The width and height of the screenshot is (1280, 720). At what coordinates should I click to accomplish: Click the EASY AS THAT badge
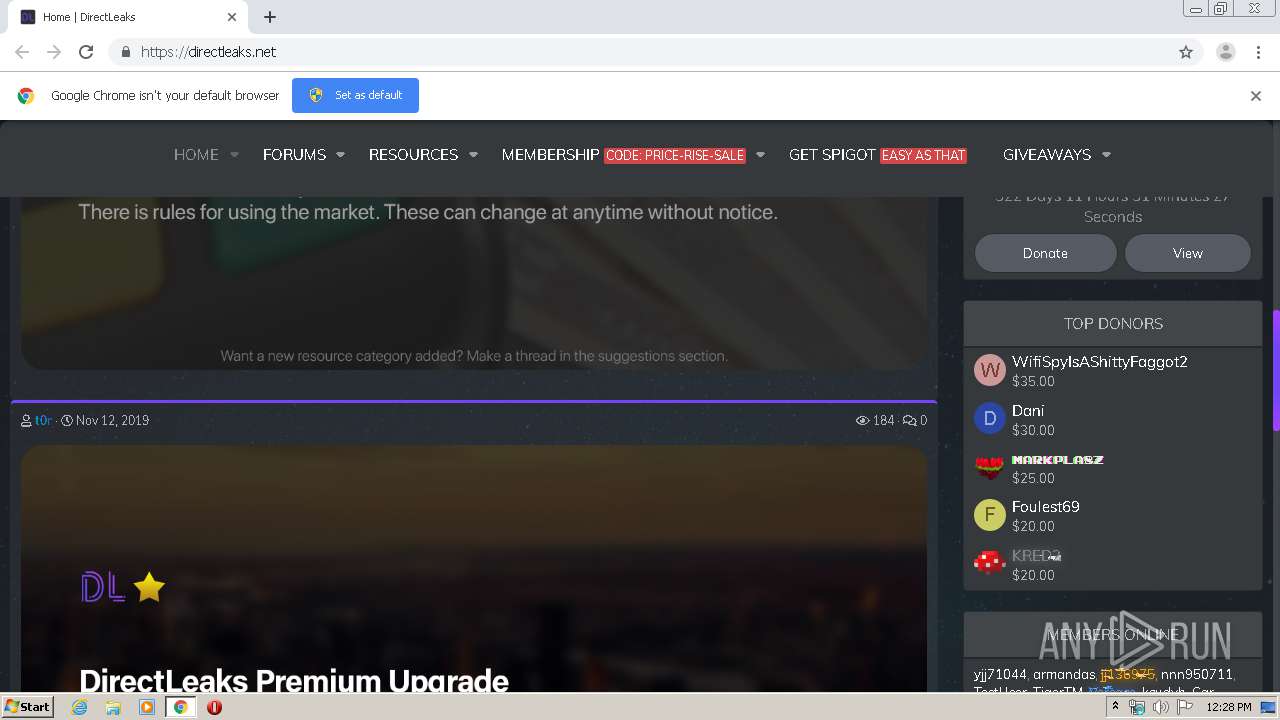(x=924, y=155)
